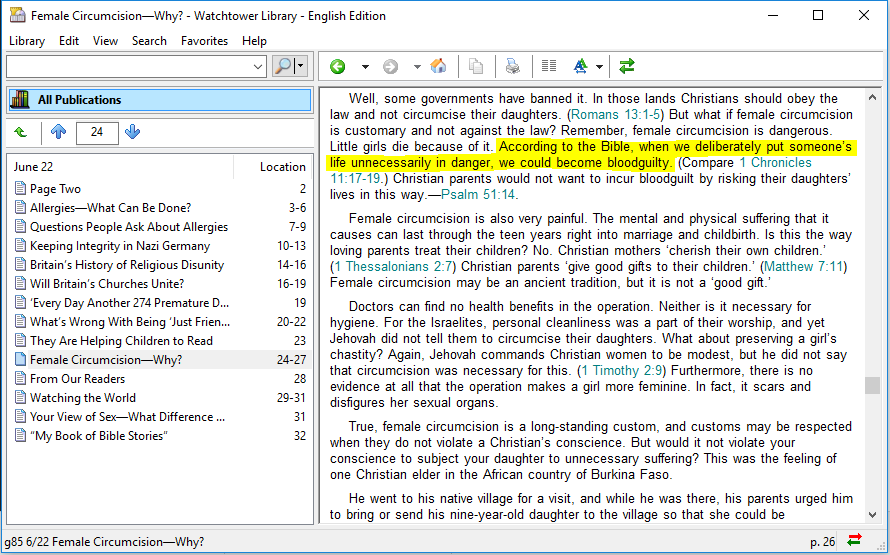Open the search box dropdown arrow
The image size is (890, 555).
coord(258,67)
